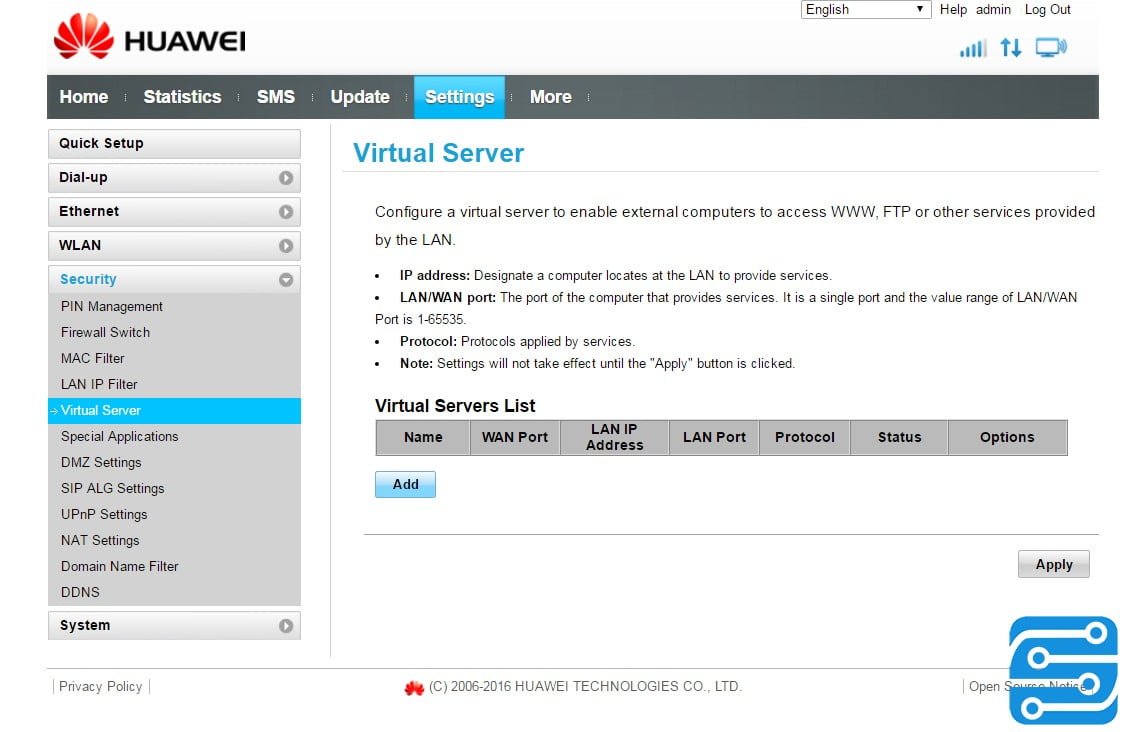Click the WLAN computer status icon
This screenshot has height=732, width=1137.
coord(1051,47)
